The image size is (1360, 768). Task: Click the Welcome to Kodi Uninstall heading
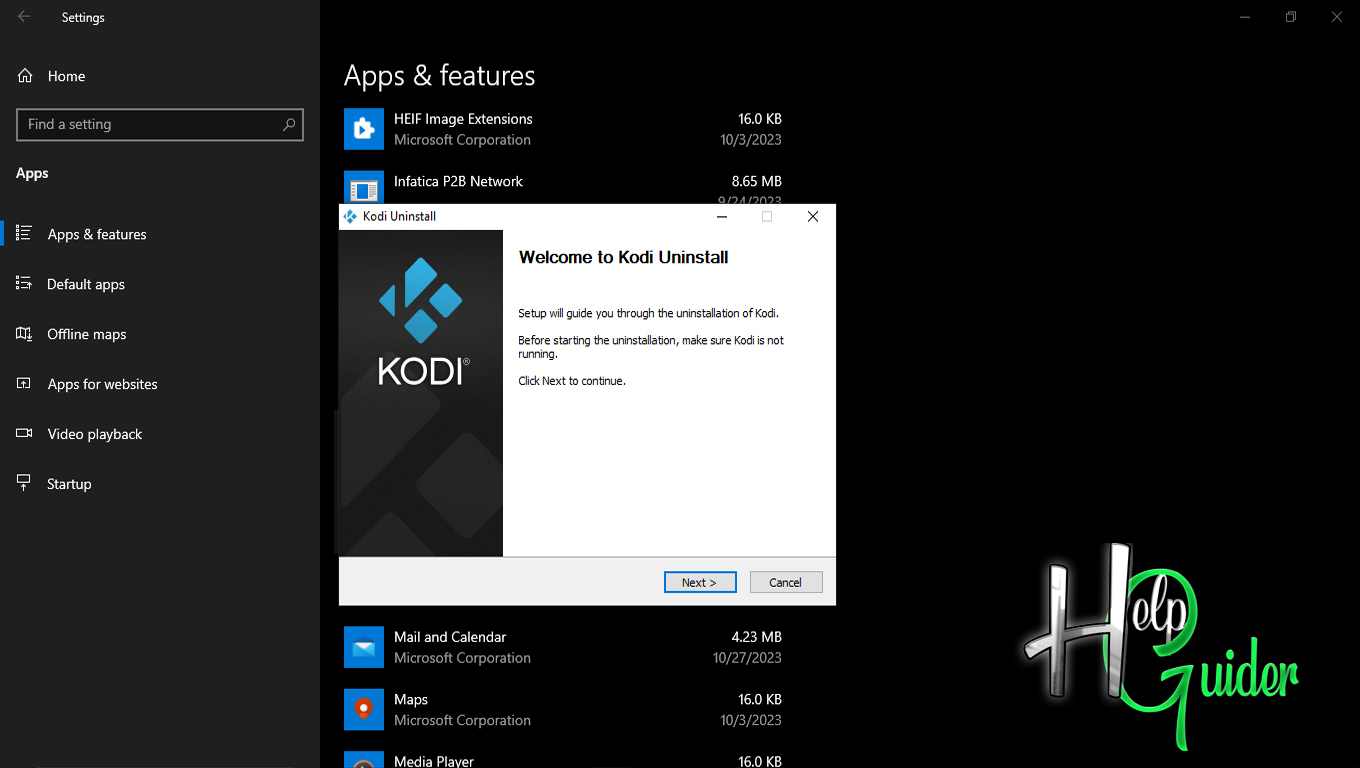[624, 257]
